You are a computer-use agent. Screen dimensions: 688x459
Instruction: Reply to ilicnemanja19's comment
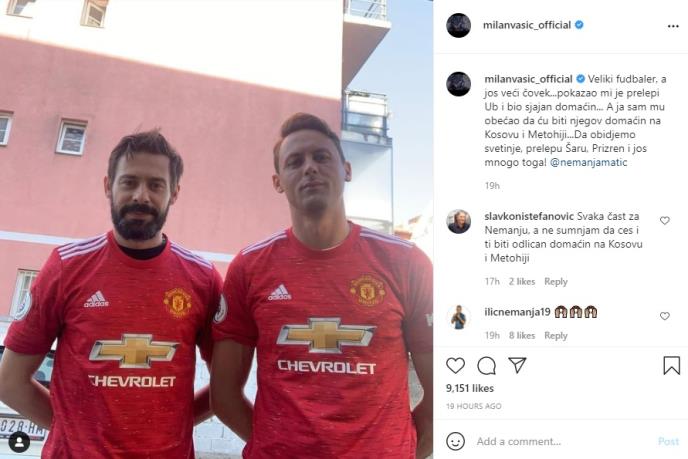pyautogui.click(x=555, y=336)
